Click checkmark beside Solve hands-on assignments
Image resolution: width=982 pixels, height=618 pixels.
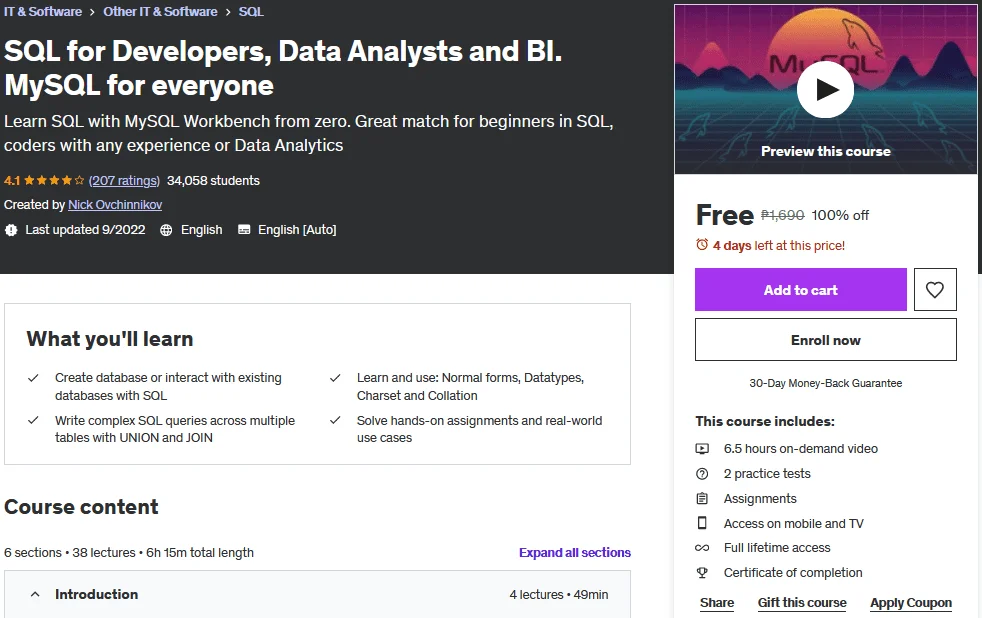(335, 420)
